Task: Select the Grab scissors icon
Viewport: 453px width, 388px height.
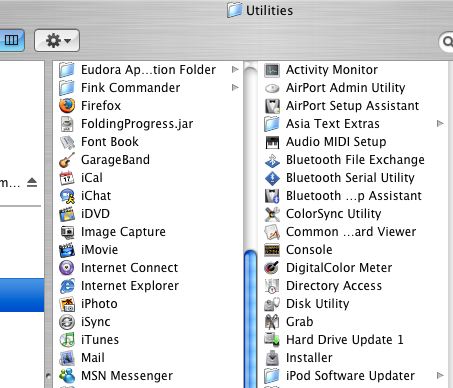Action: pyautogui.click(x=272, y=322)
